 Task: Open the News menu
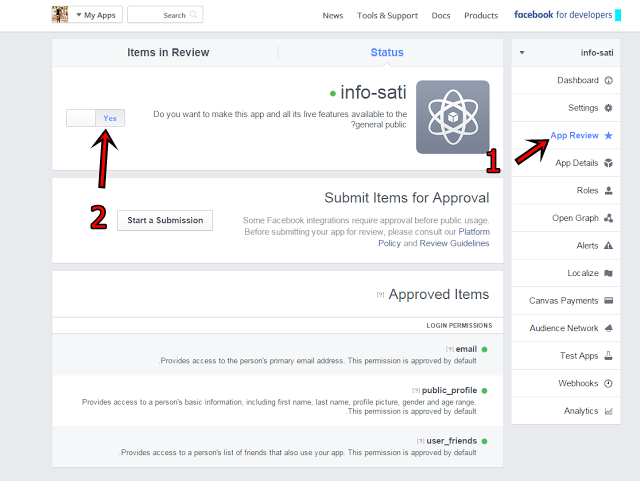click(x=333, y=16)
